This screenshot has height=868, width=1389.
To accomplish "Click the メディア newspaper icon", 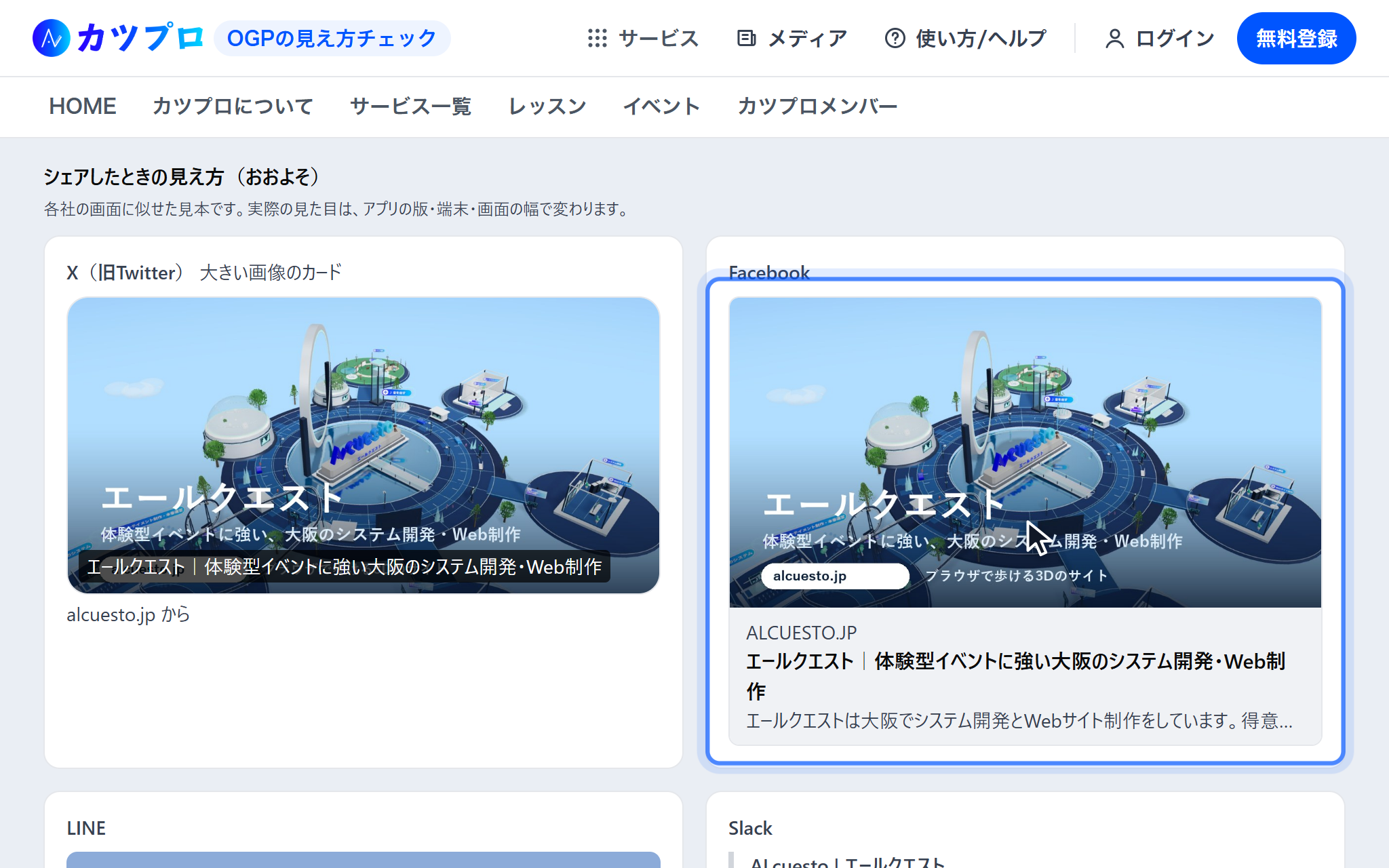I will pyautogui.click(x=747, y=39).
